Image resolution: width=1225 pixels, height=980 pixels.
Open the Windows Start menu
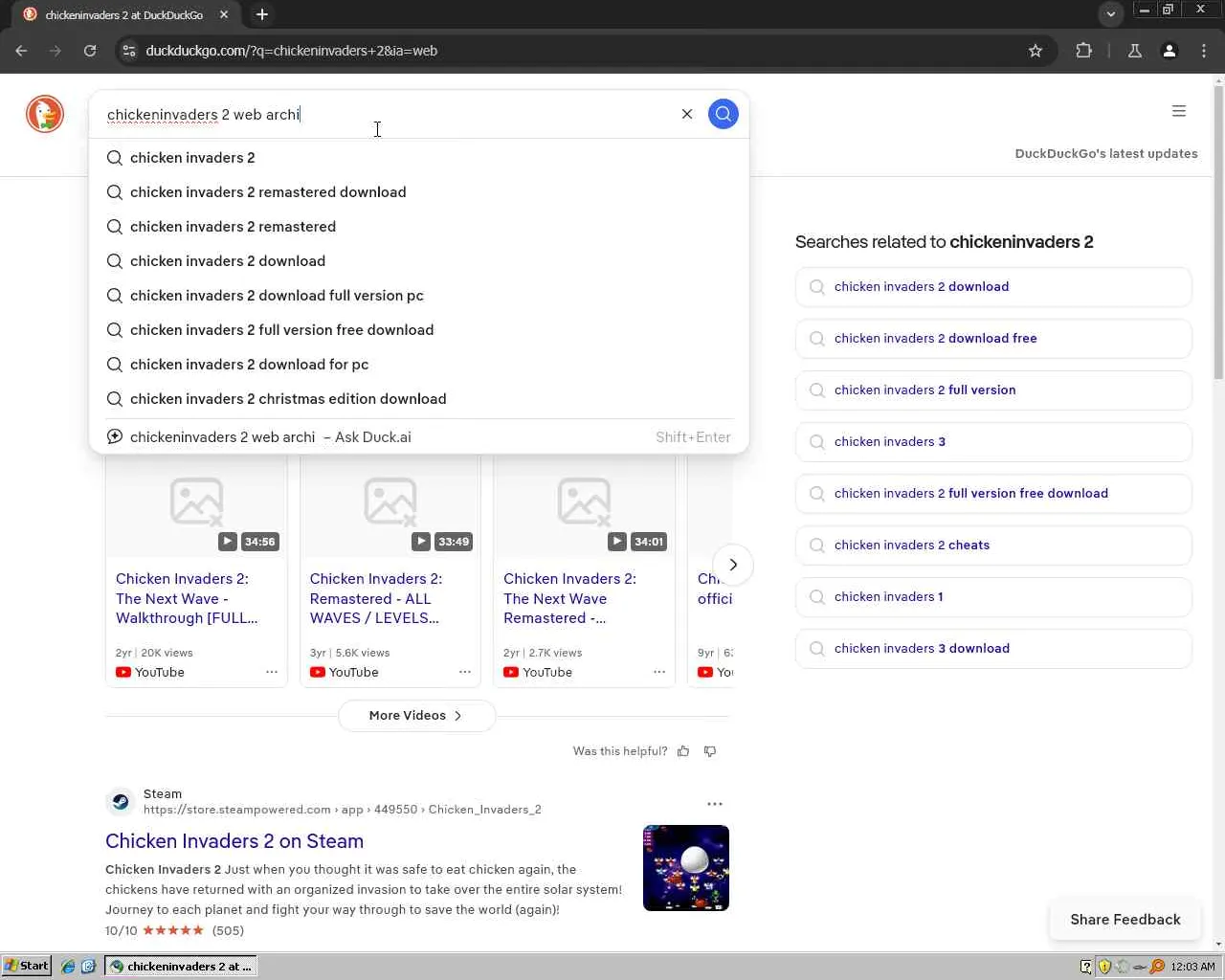point(27,967)
